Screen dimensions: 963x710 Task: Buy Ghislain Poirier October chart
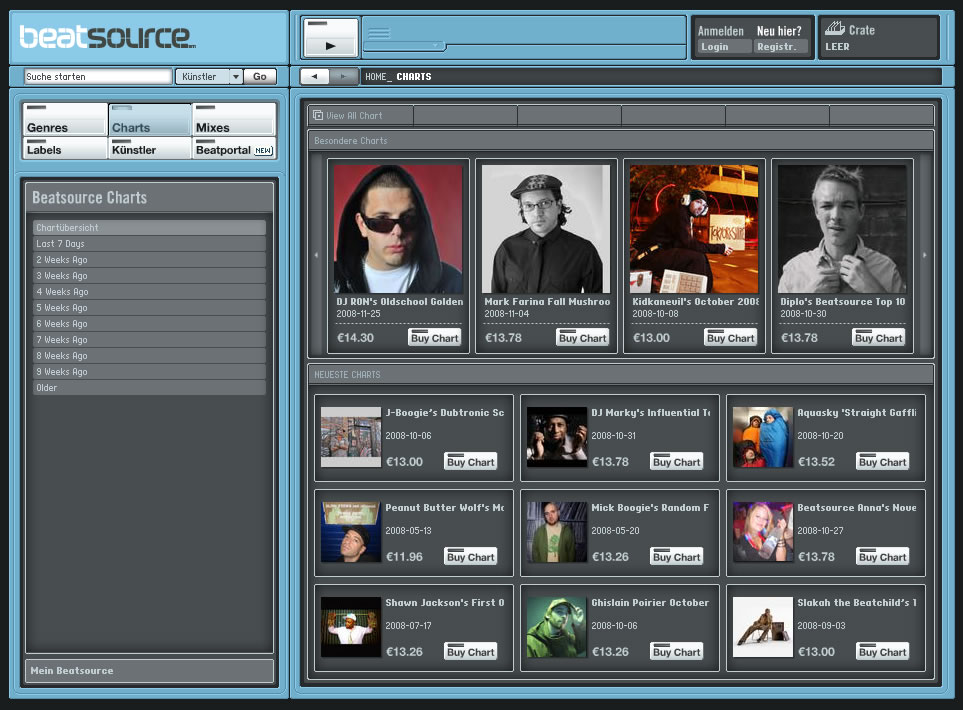point(677,652)
